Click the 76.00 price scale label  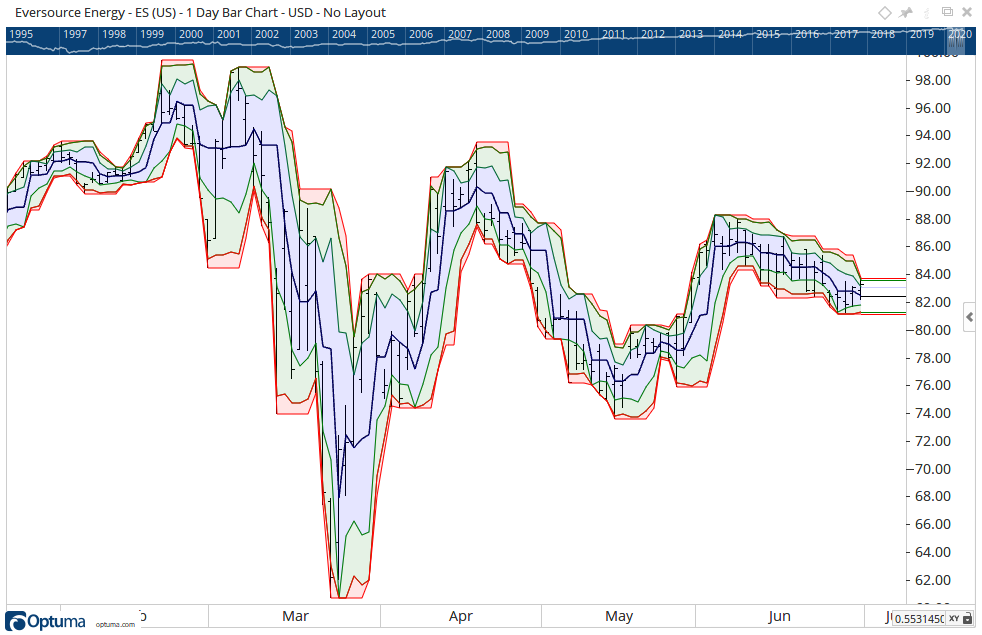933,386
